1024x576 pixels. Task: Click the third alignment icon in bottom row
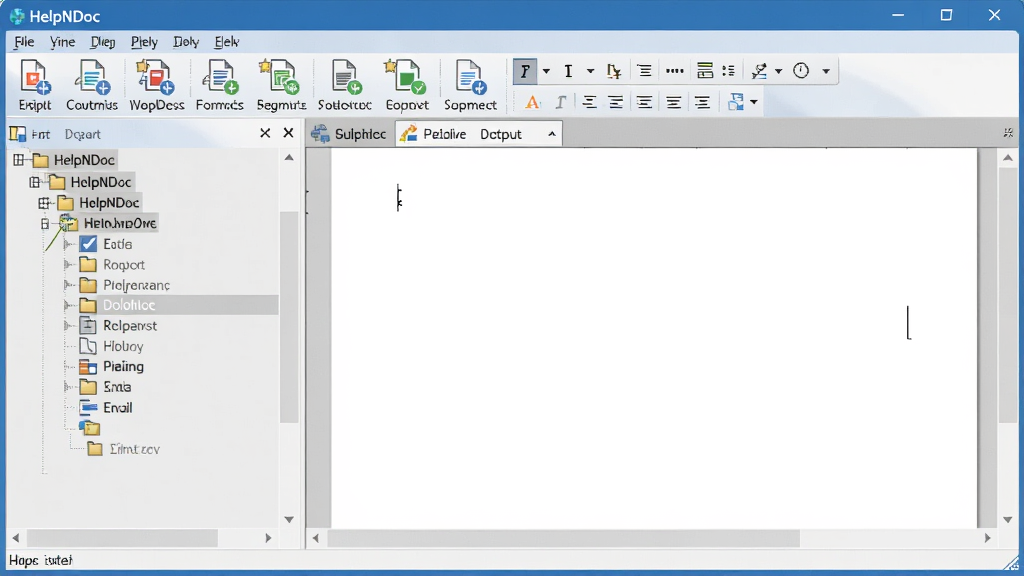click(644, 102)
